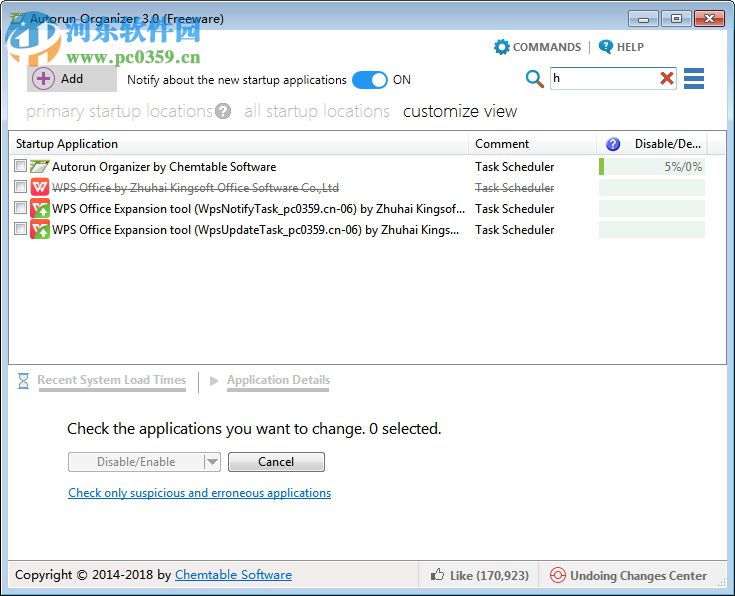Viewport: 735px width, 596px height.
Task: Open the hamburger menu icon
Action: (x=694, y=78)
